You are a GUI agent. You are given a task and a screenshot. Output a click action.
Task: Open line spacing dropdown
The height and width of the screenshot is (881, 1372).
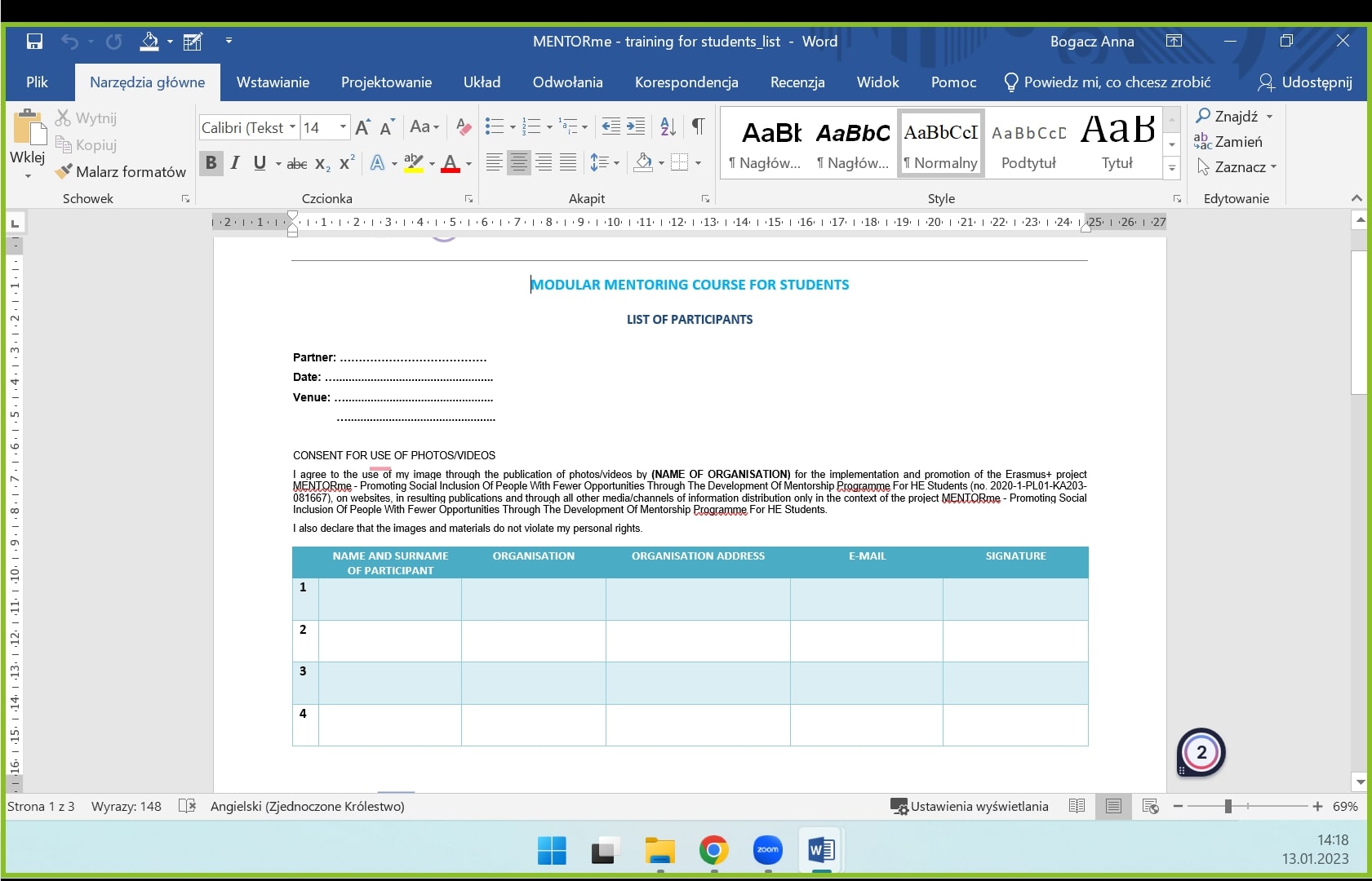point(604,162)
